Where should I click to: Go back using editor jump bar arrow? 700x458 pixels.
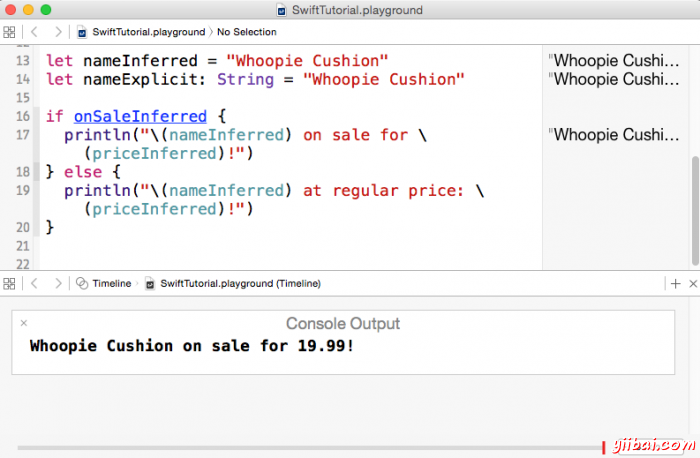[x=33, y=32]
